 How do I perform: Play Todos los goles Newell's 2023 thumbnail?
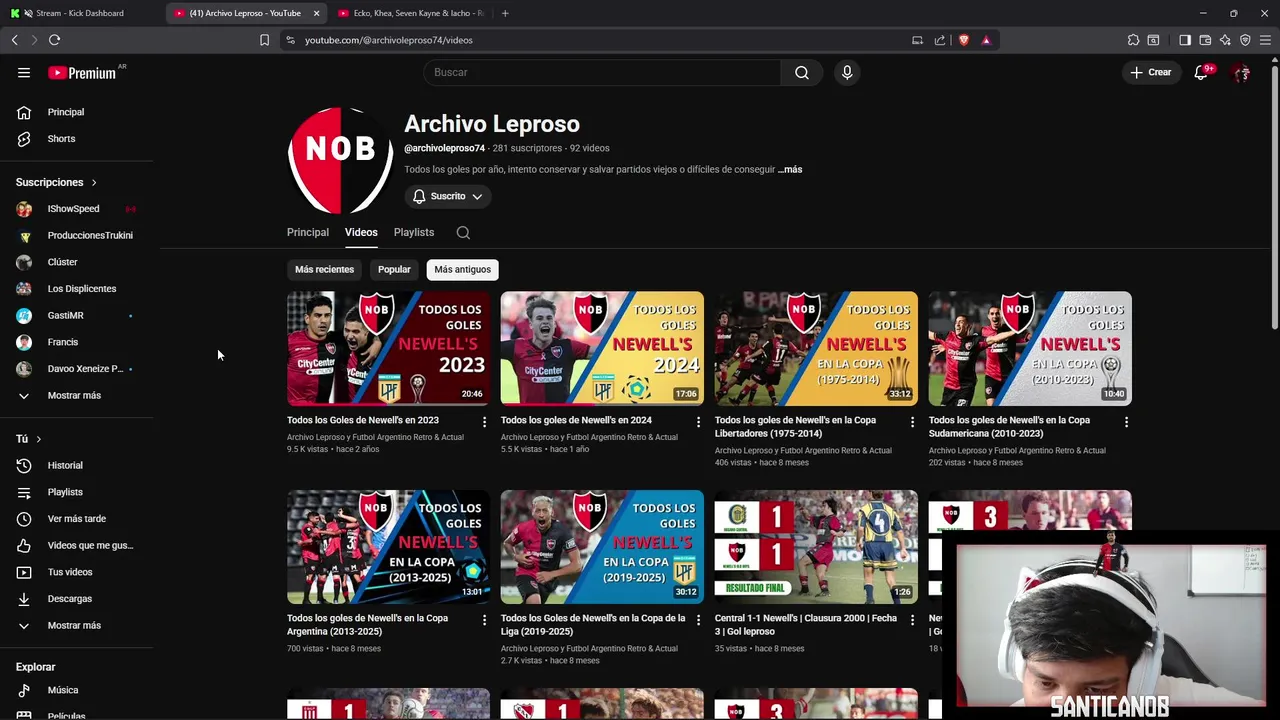(x=388, y=348)
